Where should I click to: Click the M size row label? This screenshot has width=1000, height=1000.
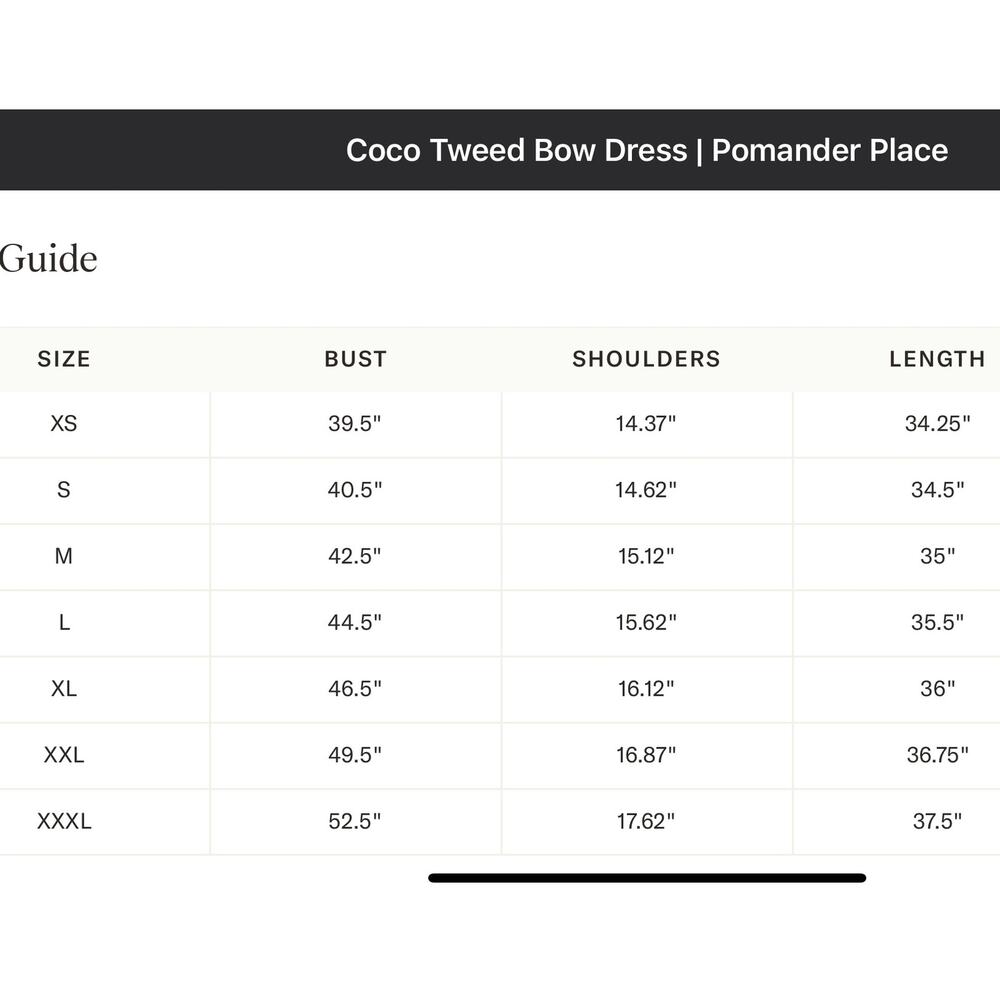[64, 556]
